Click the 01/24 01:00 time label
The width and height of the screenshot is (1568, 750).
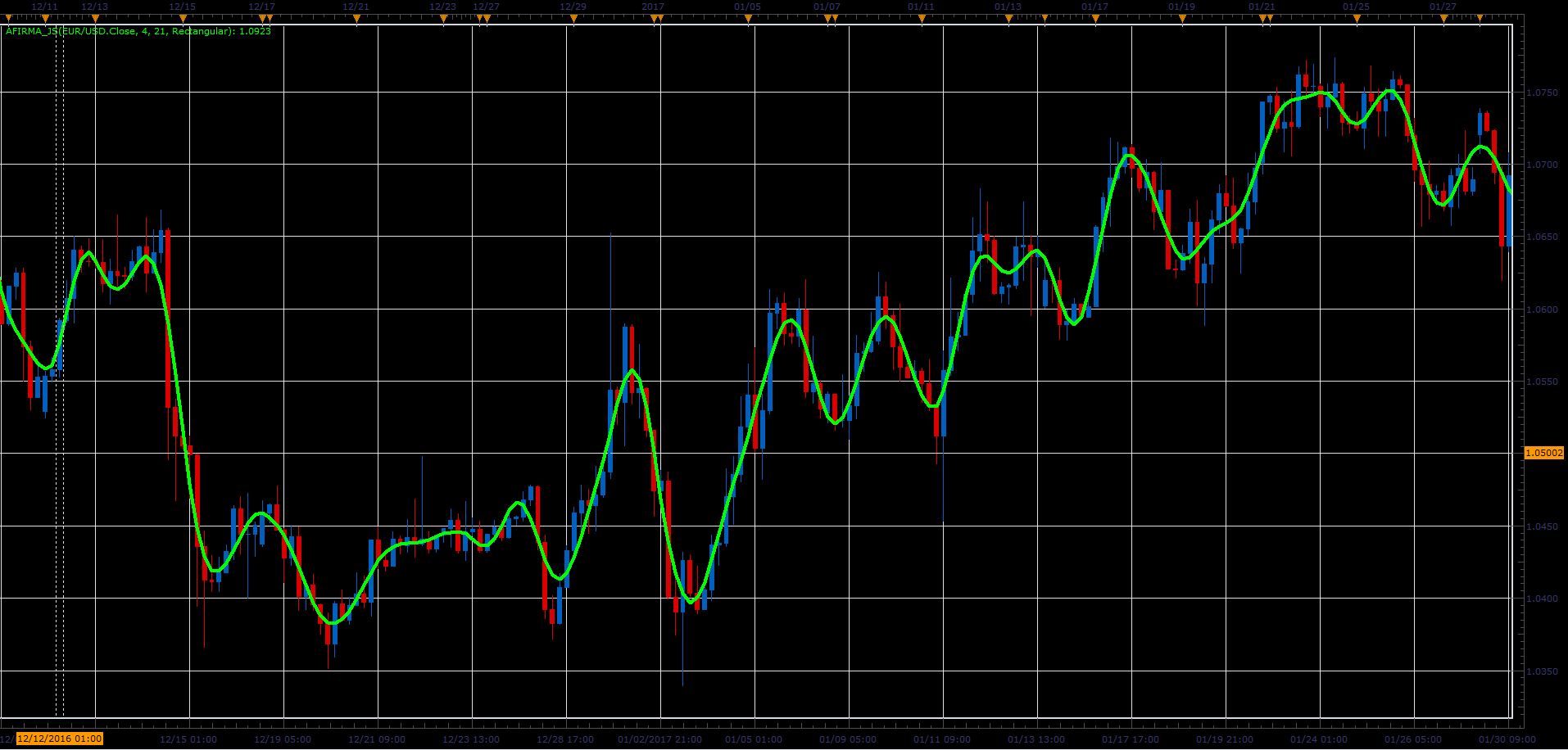(x=1319, y=739)
